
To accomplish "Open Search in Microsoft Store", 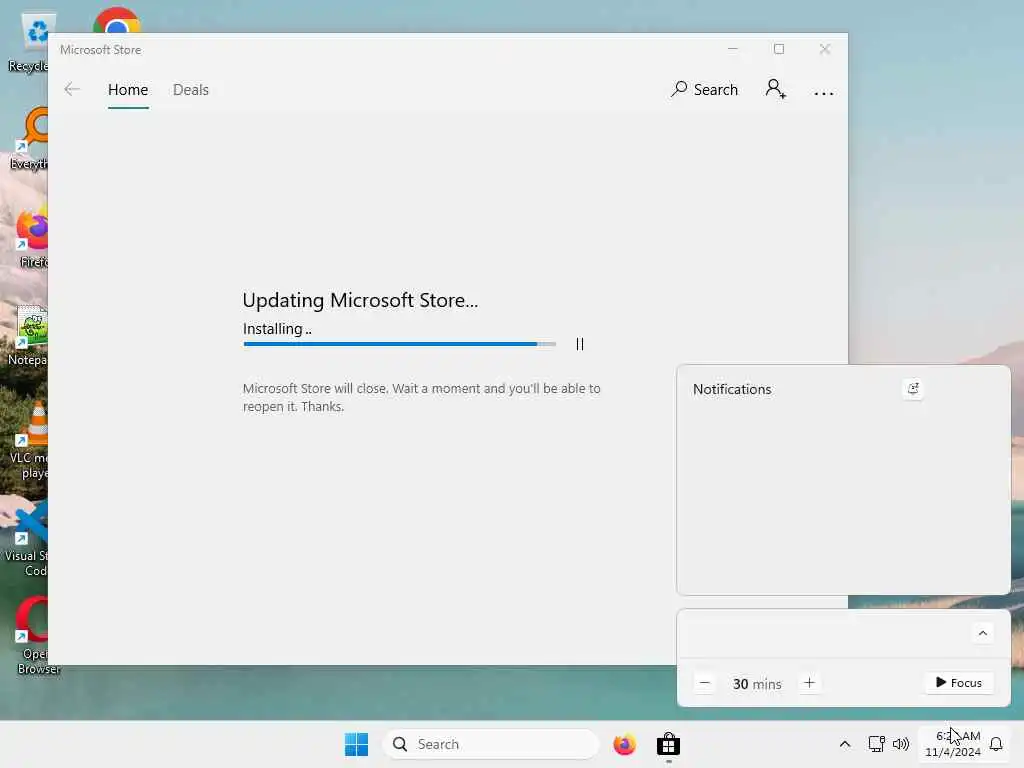I will (x=704, y=89).
